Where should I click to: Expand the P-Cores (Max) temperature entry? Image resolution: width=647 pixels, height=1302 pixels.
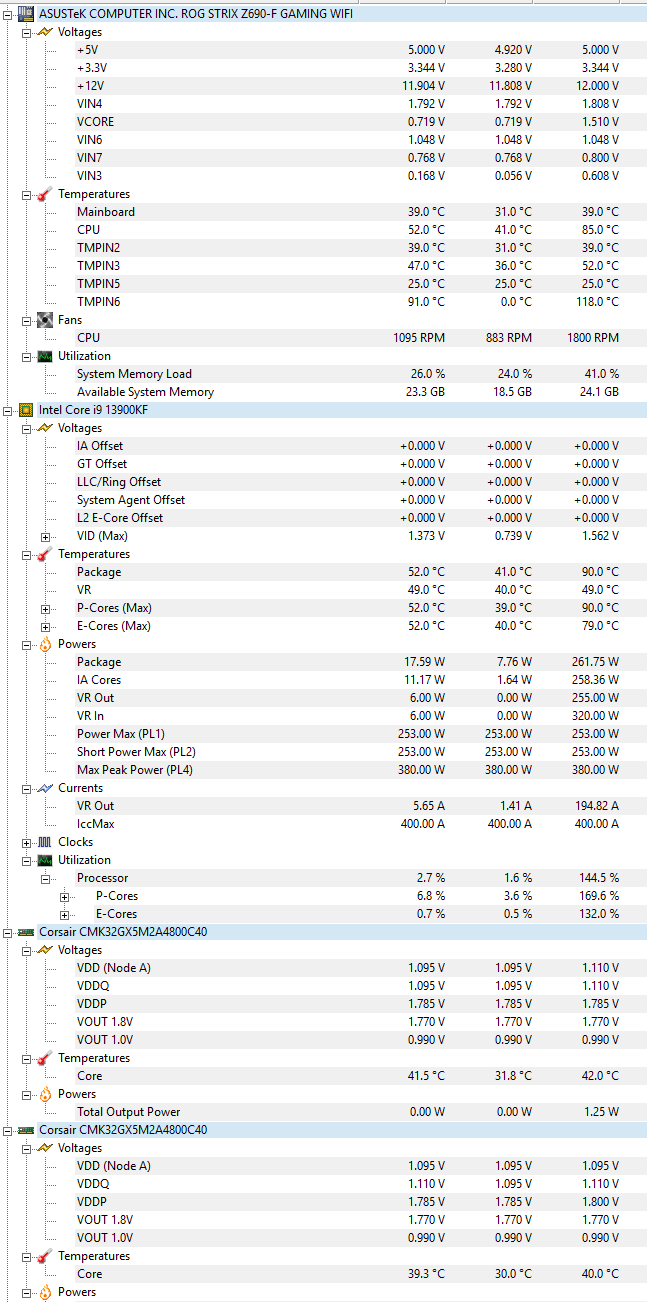pos(45,608)
